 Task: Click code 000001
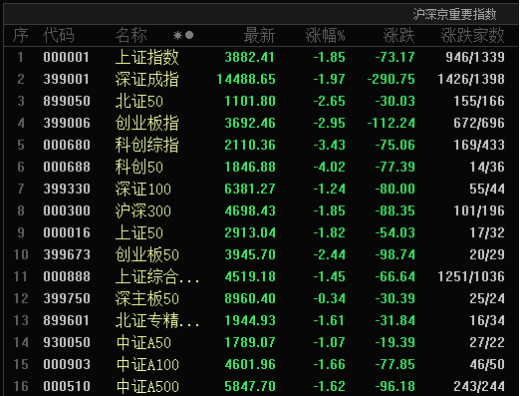[66, 57]
